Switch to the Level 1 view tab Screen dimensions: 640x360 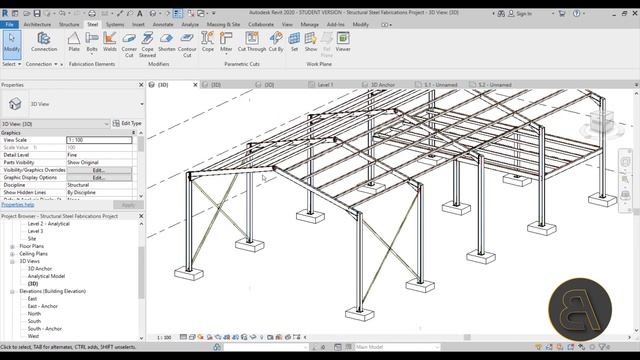(x=325, y=85)
